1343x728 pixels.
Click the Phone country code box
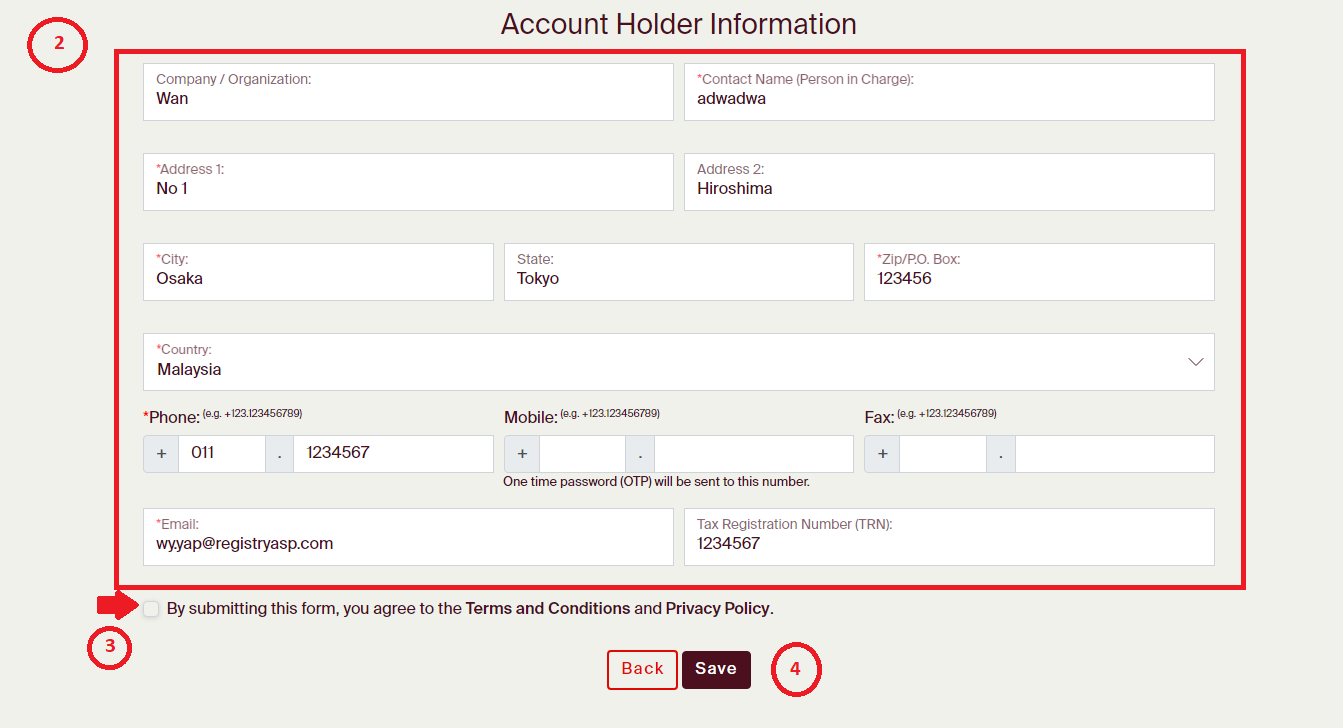(x=221, y=453)
